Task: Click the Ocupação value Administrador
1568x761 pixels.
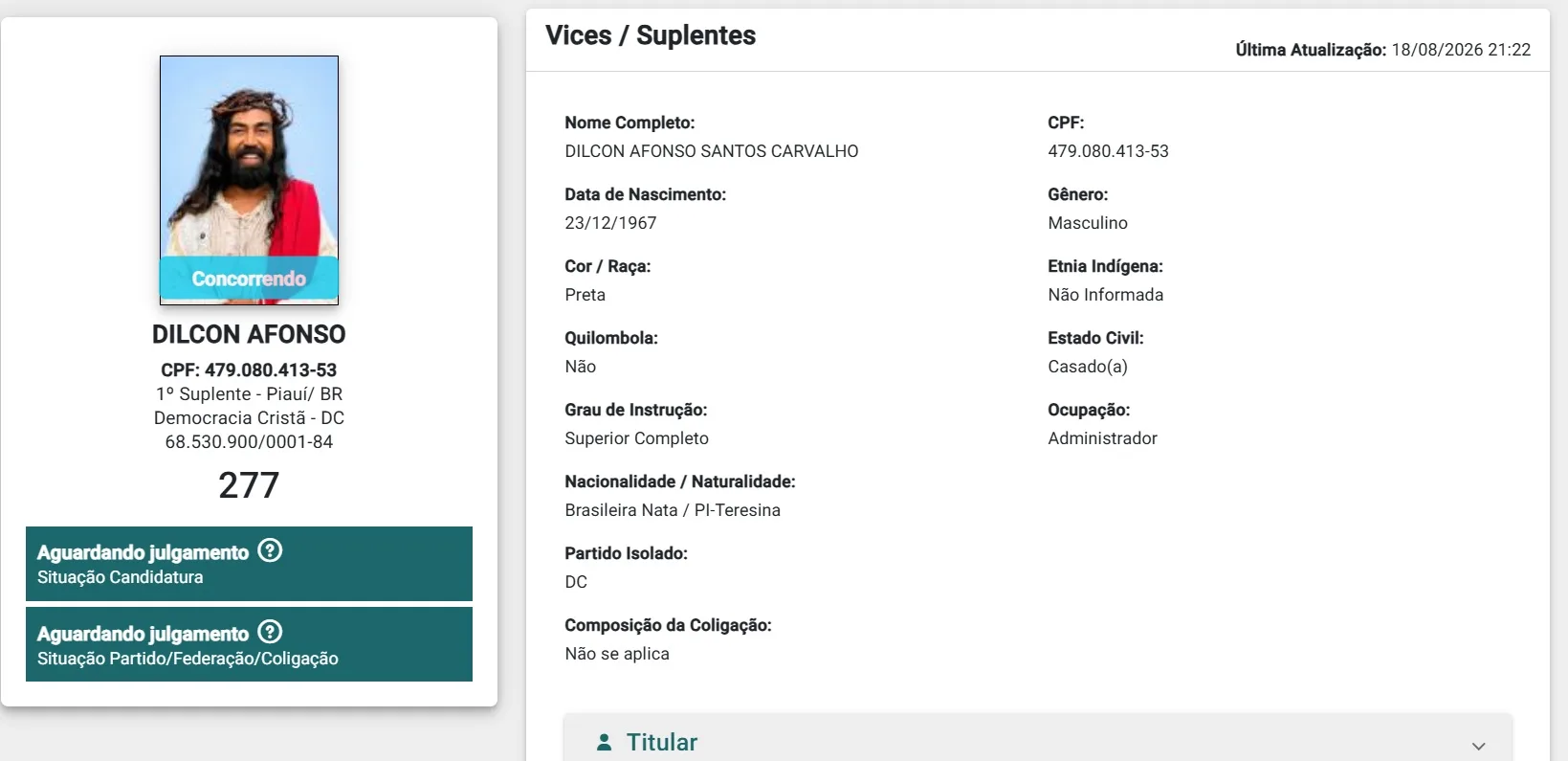Action: click(x=1102, y=438)
